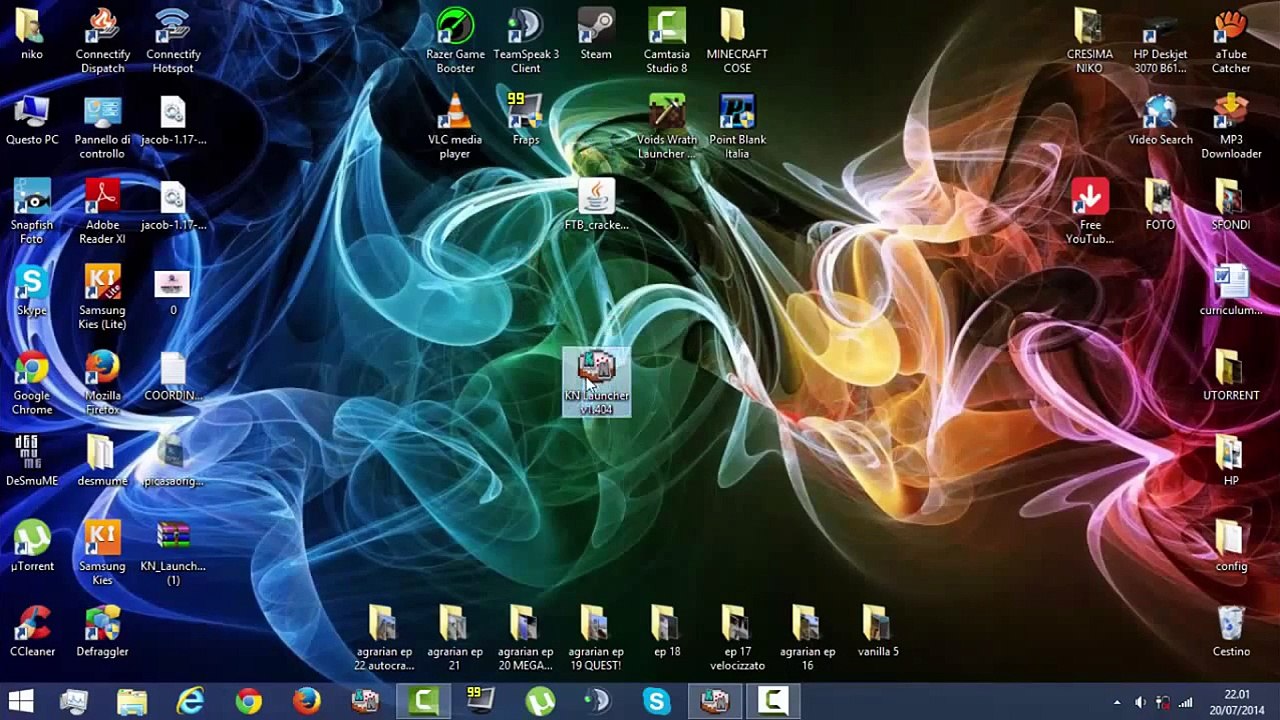
Task: Select the Mozilla Firefox desktop shortcut
Action: coord(102,382)
